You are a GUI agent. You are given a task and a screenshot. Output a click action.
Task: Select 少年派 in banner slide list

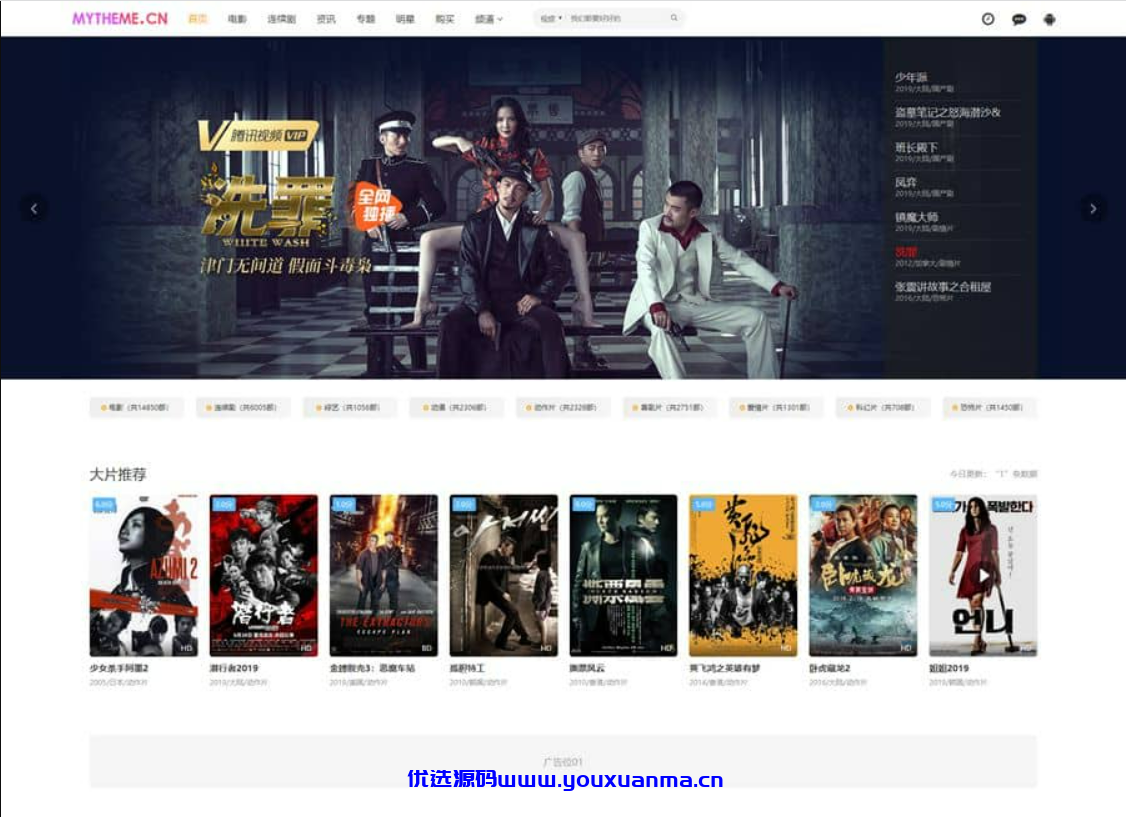pyautogui.click(x=911, y=77)
